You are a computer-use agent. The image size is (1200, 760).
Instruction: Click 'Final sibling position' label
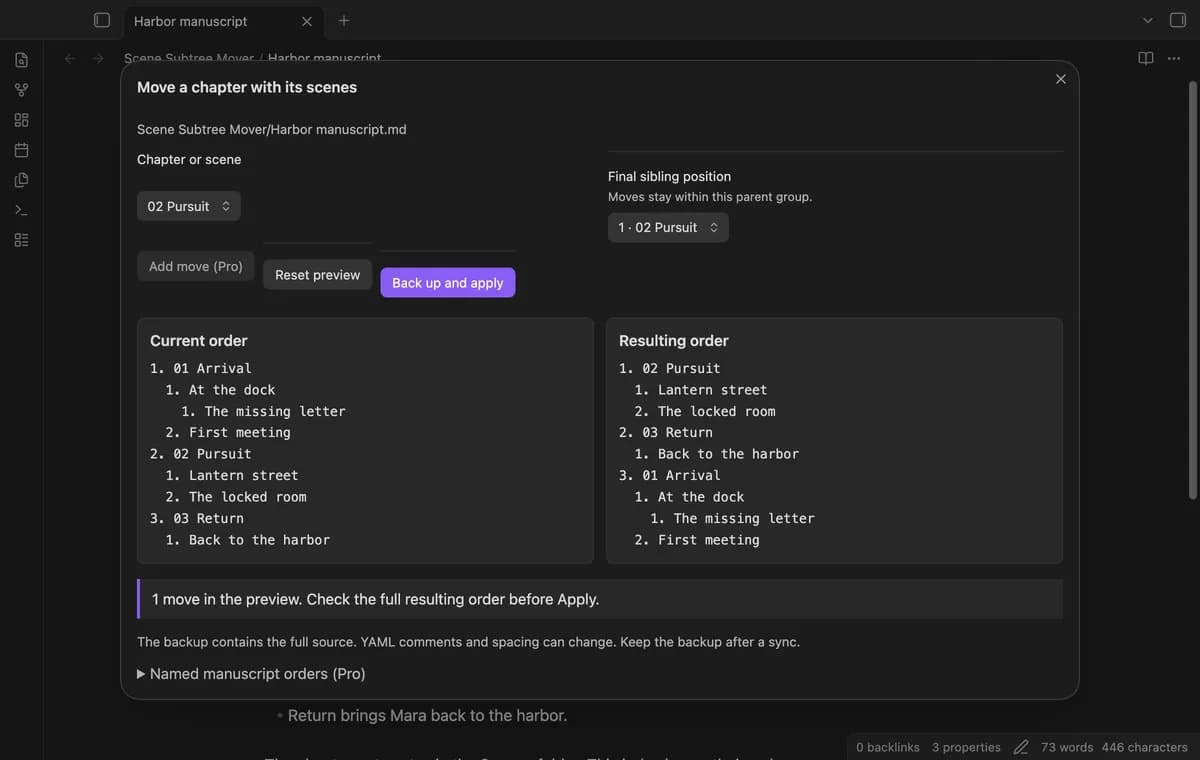coord(669,176)
